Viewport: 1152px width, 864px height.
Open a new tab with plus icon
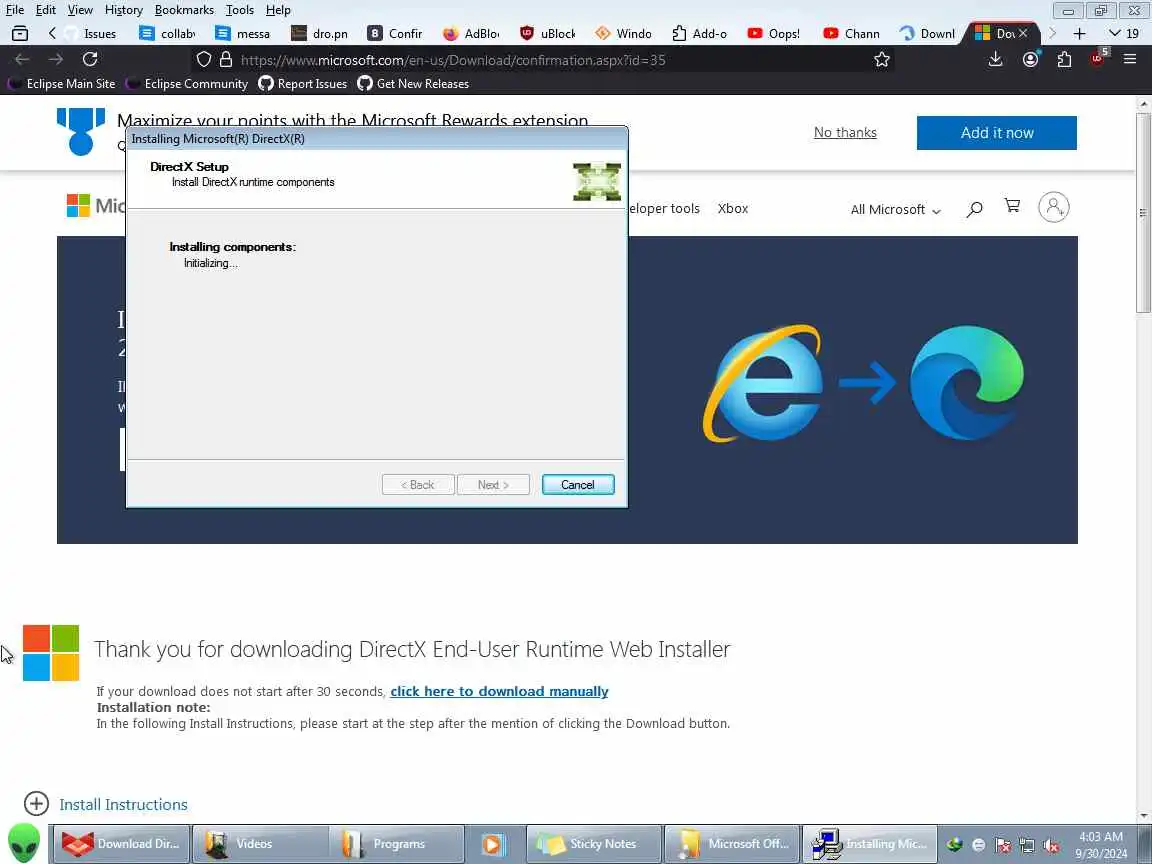point(1079,34)
